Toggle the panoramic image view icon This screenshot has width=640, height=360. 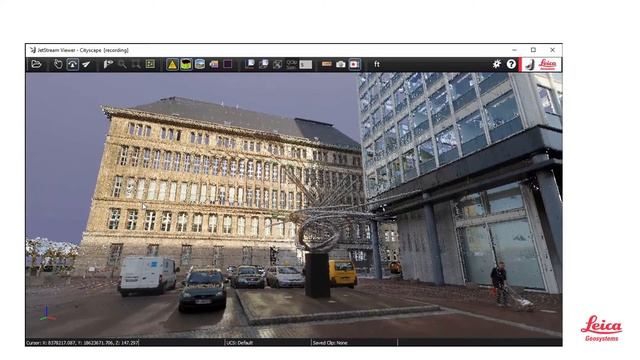[x=200, y=64]
